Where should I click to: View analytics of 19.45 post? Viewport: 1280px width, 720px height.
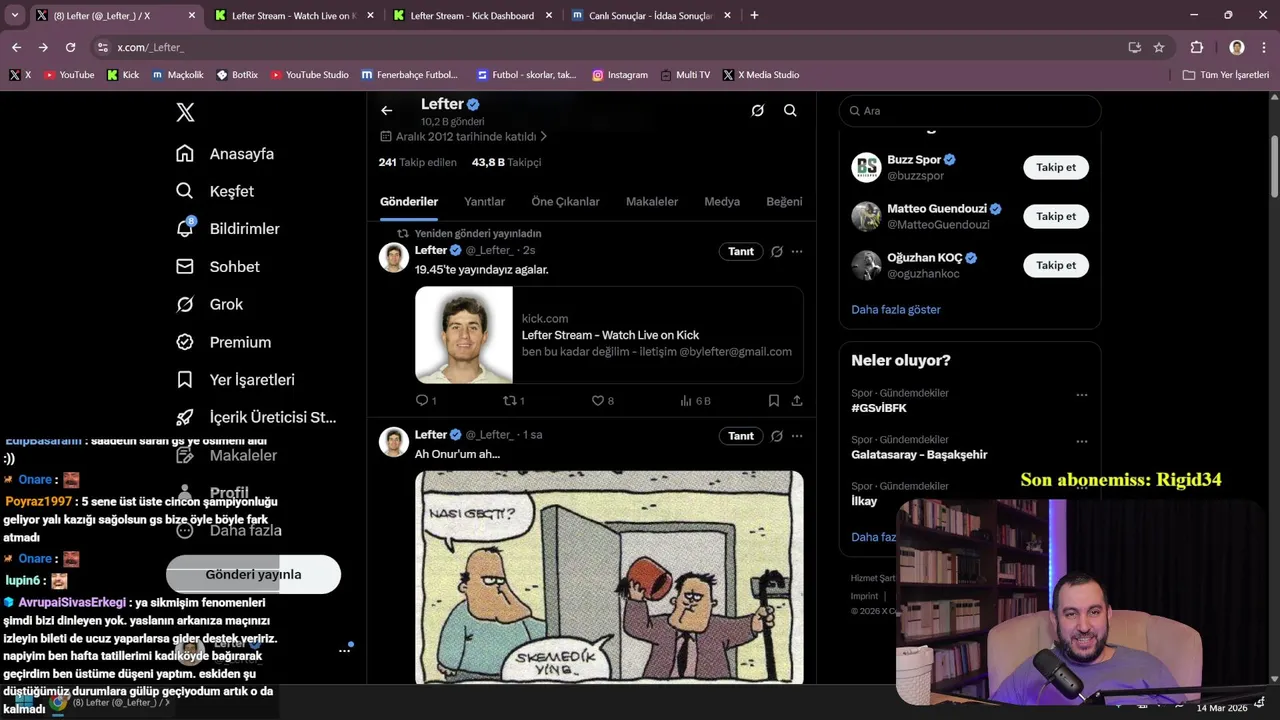click(x=695, y=401)
